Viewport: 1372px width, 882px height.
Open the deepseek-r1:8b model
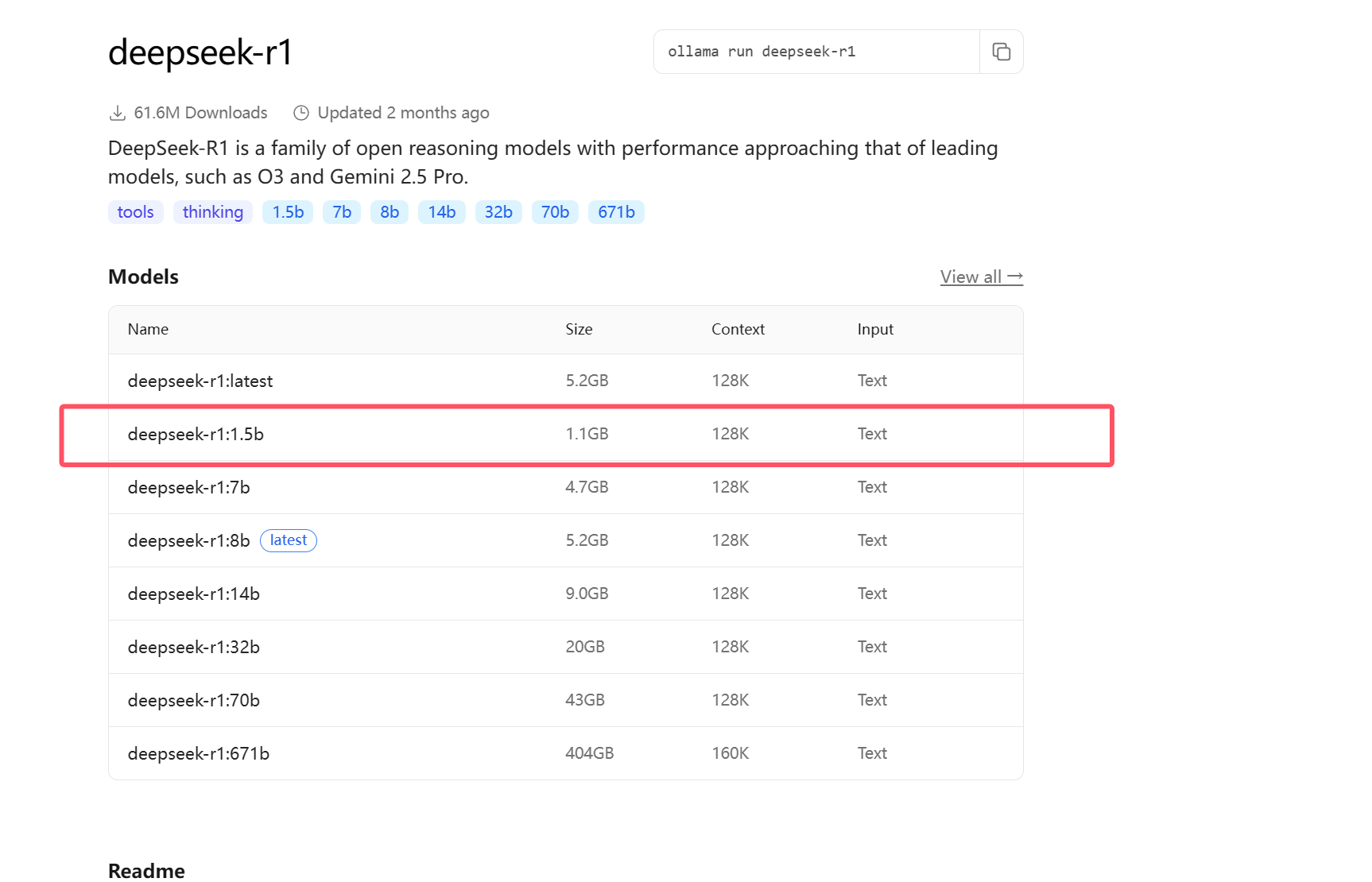click(x=189, y=541)
